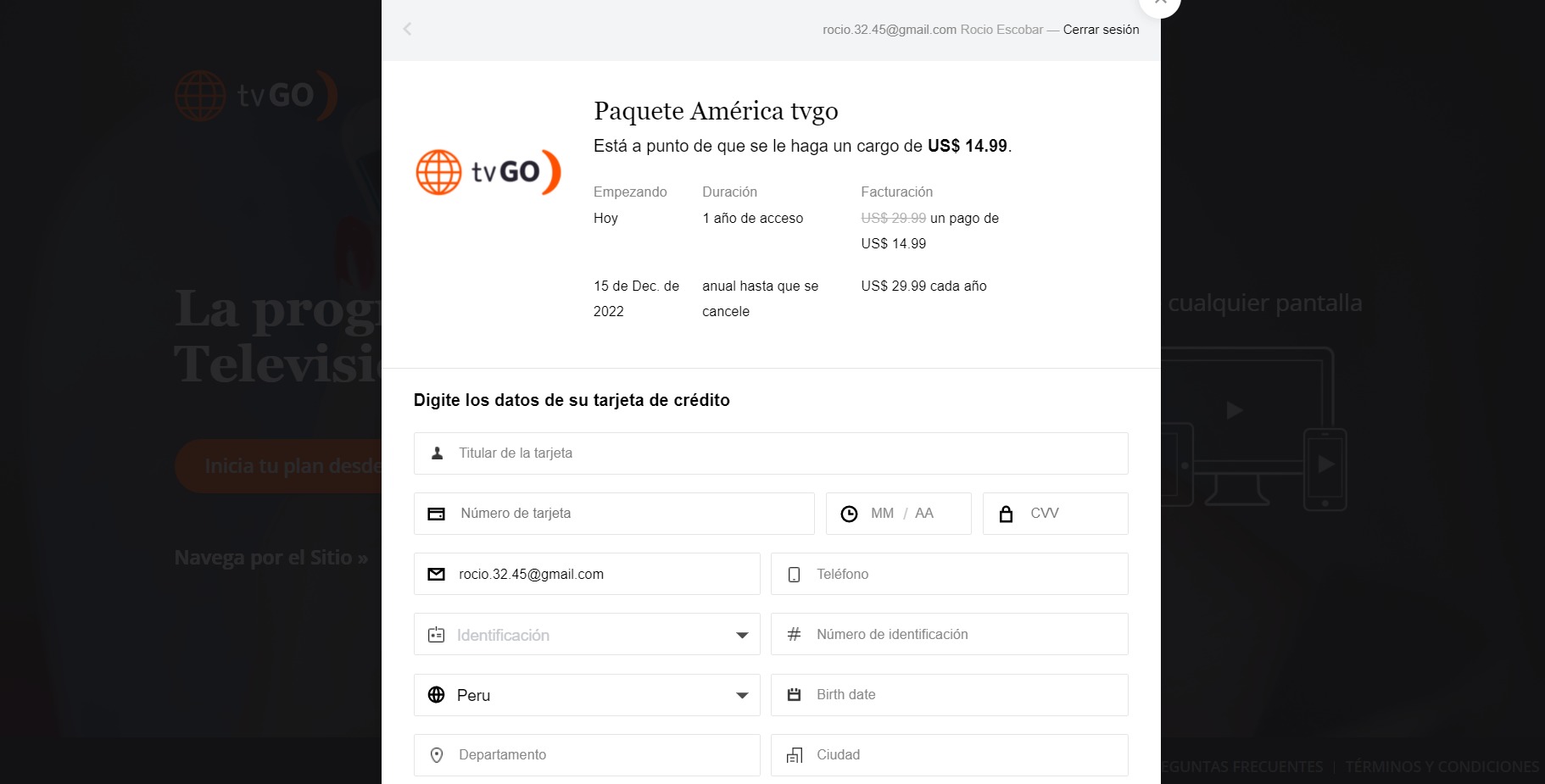Screen dimensions: 1545x784
Task: Focus the Birth date field
Action: coord(950,695)
